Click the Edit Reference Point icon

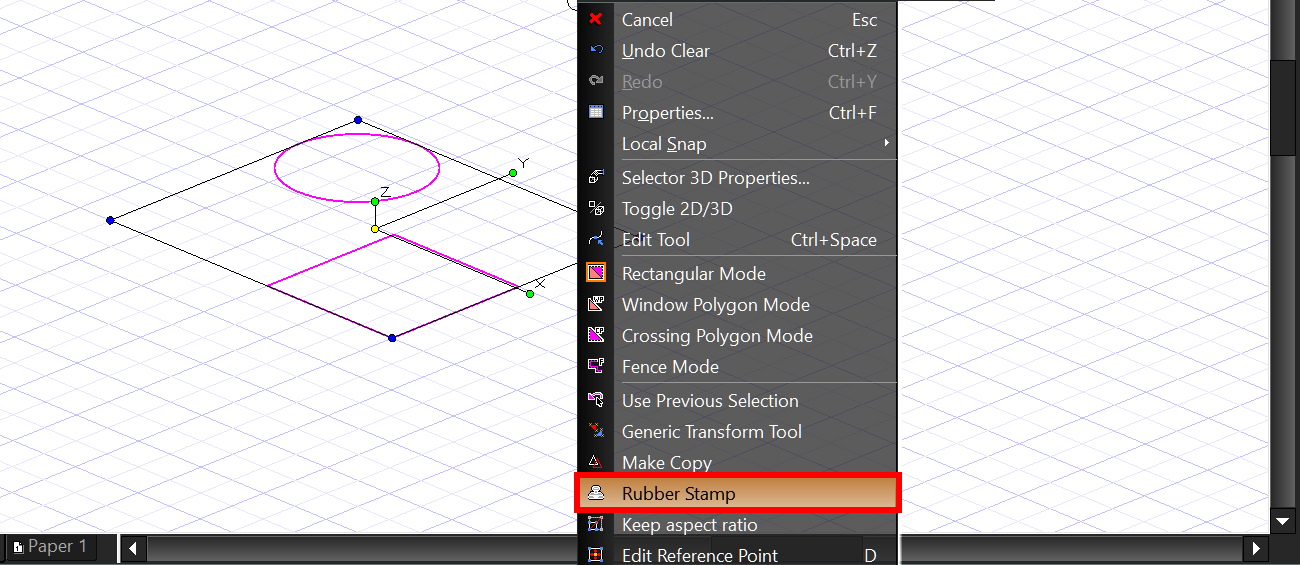(596, 554)
